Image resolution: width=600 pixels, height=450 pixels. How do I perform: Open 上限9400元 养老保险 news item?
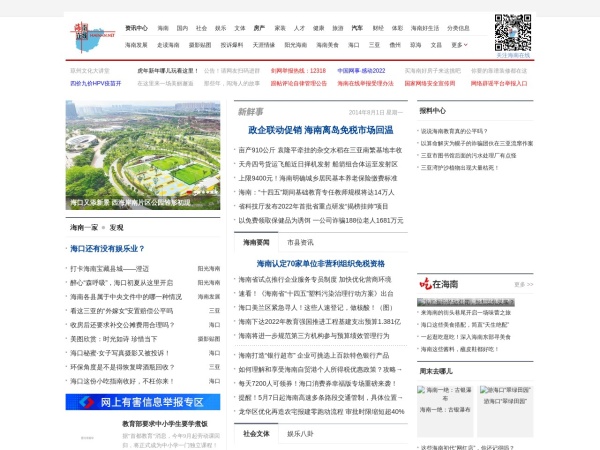point(318,178)
